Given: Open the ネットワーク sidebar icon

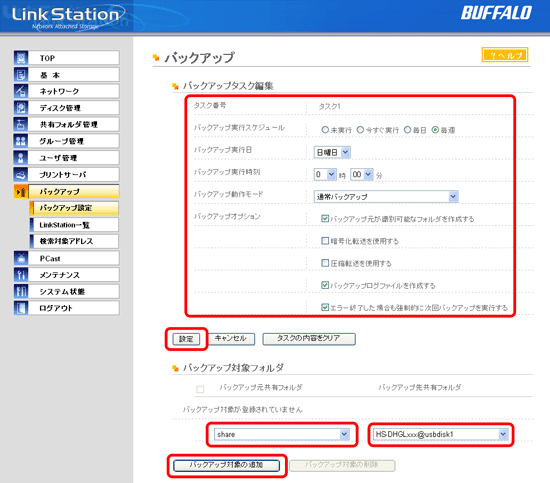Looking at the screenshot, I should click(x=21, y=91).
